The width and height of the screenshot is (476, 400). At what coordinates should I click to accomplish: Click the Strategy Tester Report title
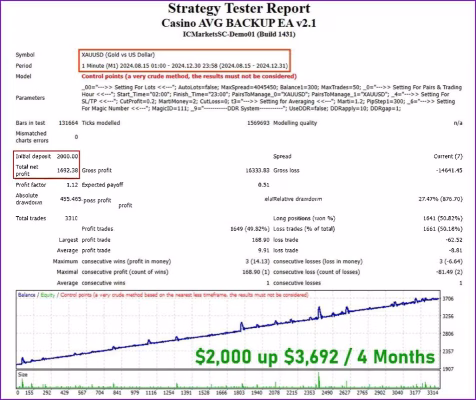click(239, 9)
